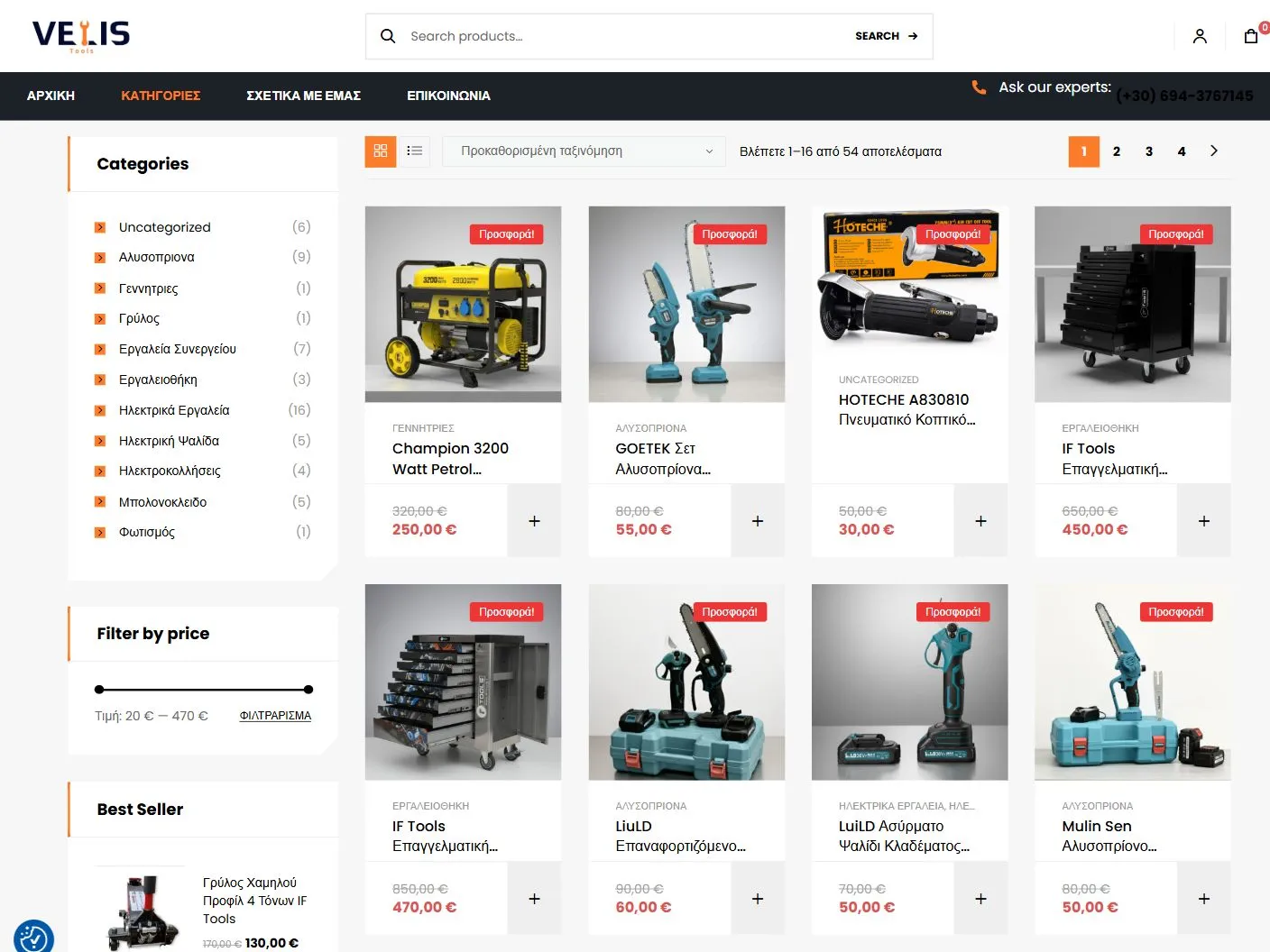Viewport: 1270px width, 952px height.
Task: Open the Αλυσοπριονα category
Action: click(x=157, y=257)
